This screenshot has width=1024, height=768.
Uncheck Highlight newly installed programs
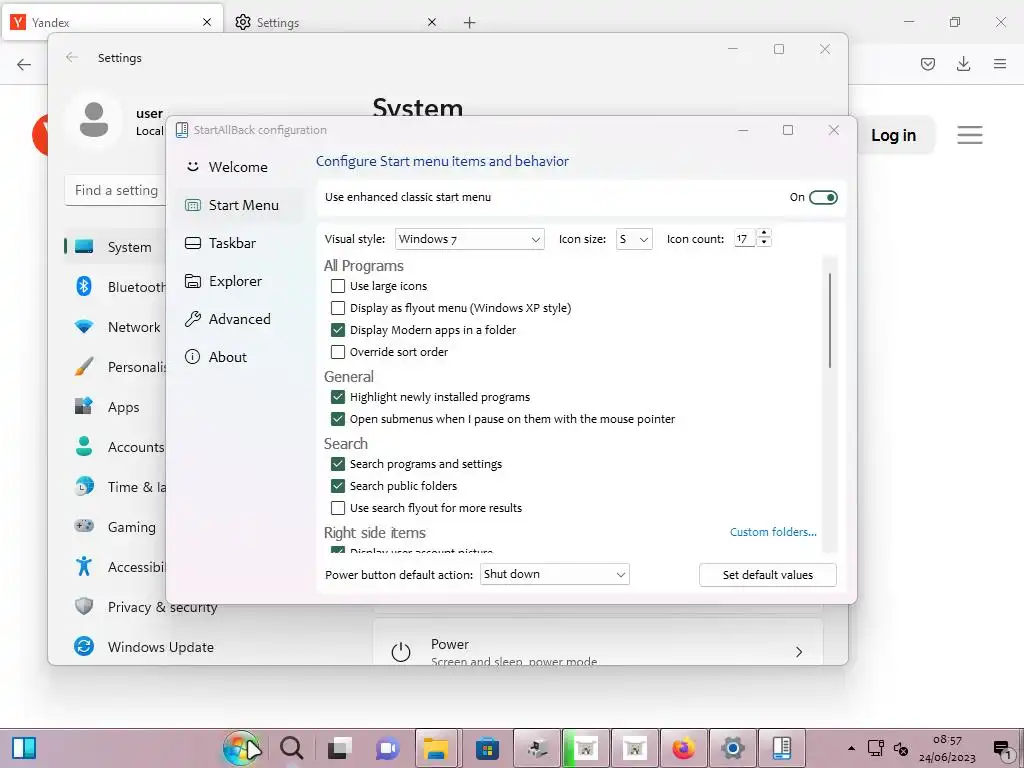tap(338, 397)
